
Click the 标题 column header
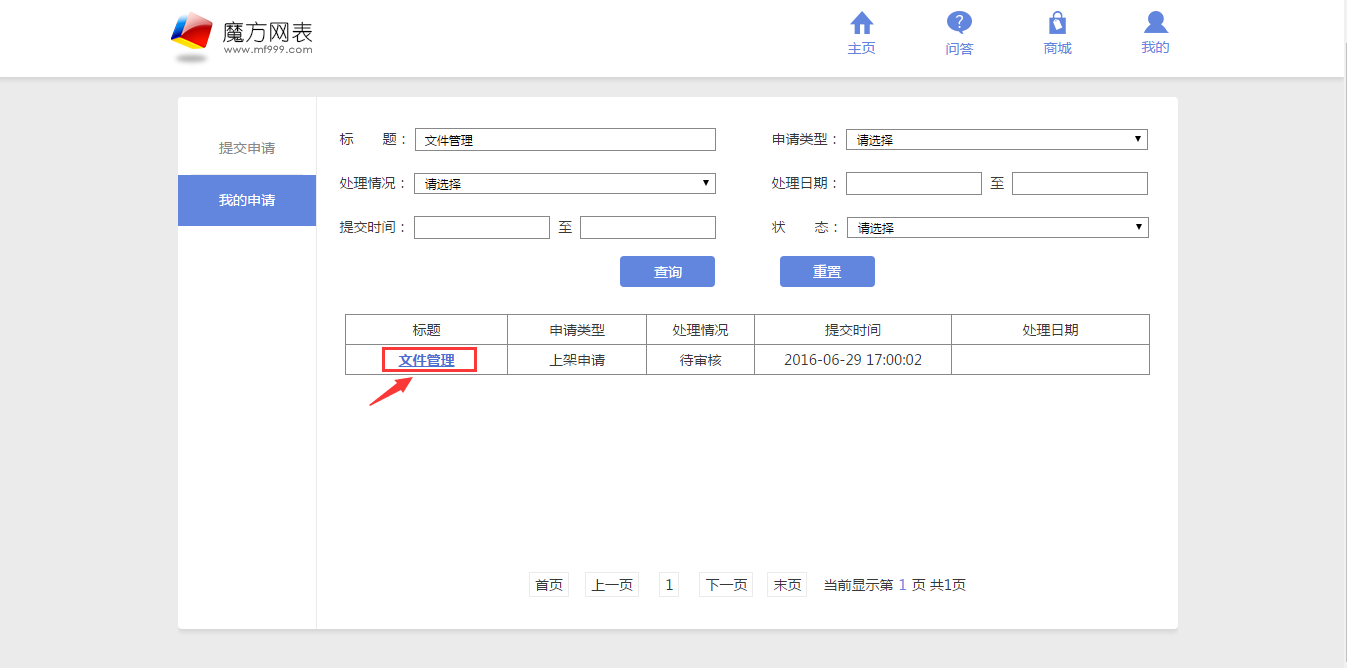pos(427,330)
